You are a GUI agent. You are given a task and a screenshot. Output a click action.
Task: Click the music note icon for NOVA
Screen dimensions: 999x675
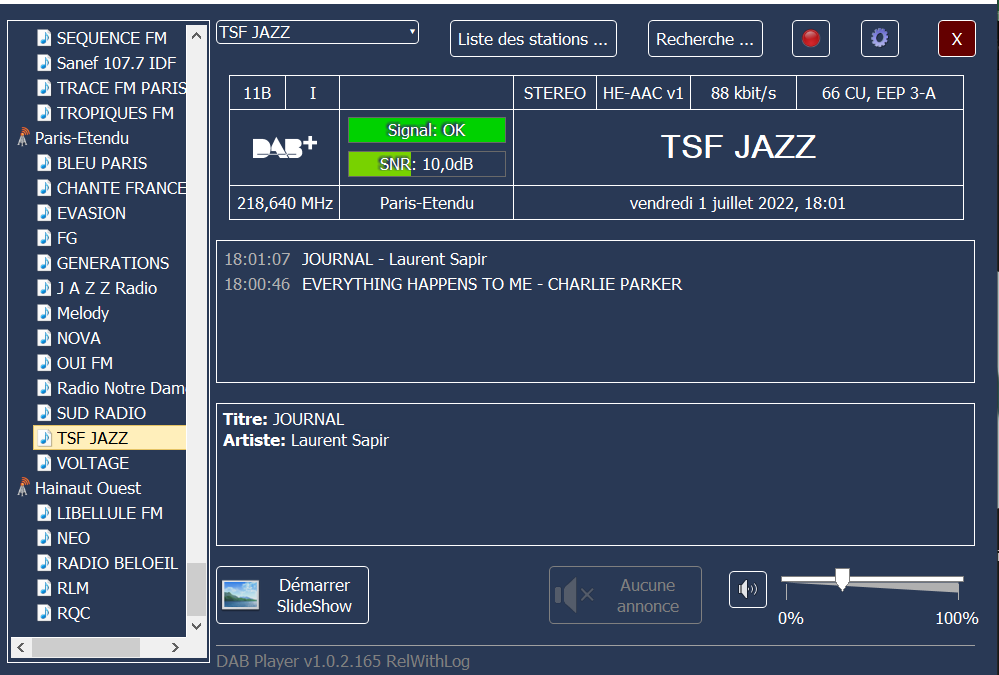(44, 338)
